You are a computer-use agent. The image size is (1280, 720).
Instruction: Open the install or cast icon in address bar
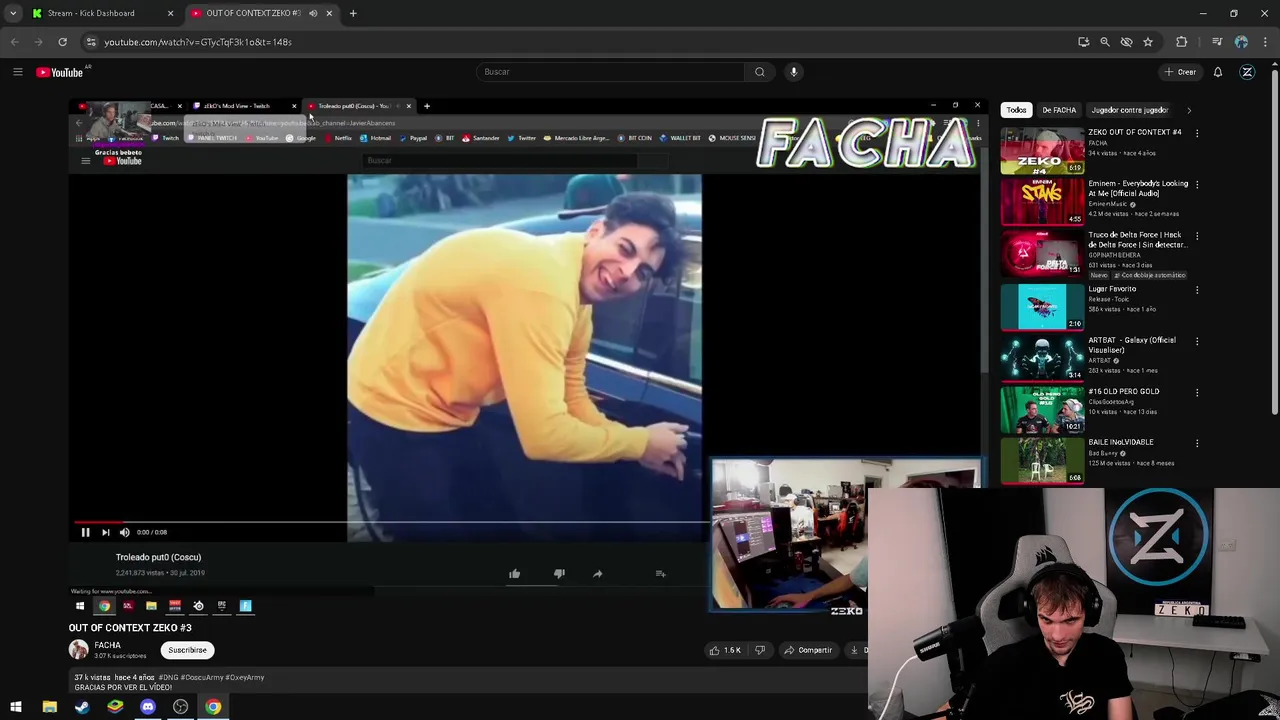pyautogui.click(x=1084, y=42)
